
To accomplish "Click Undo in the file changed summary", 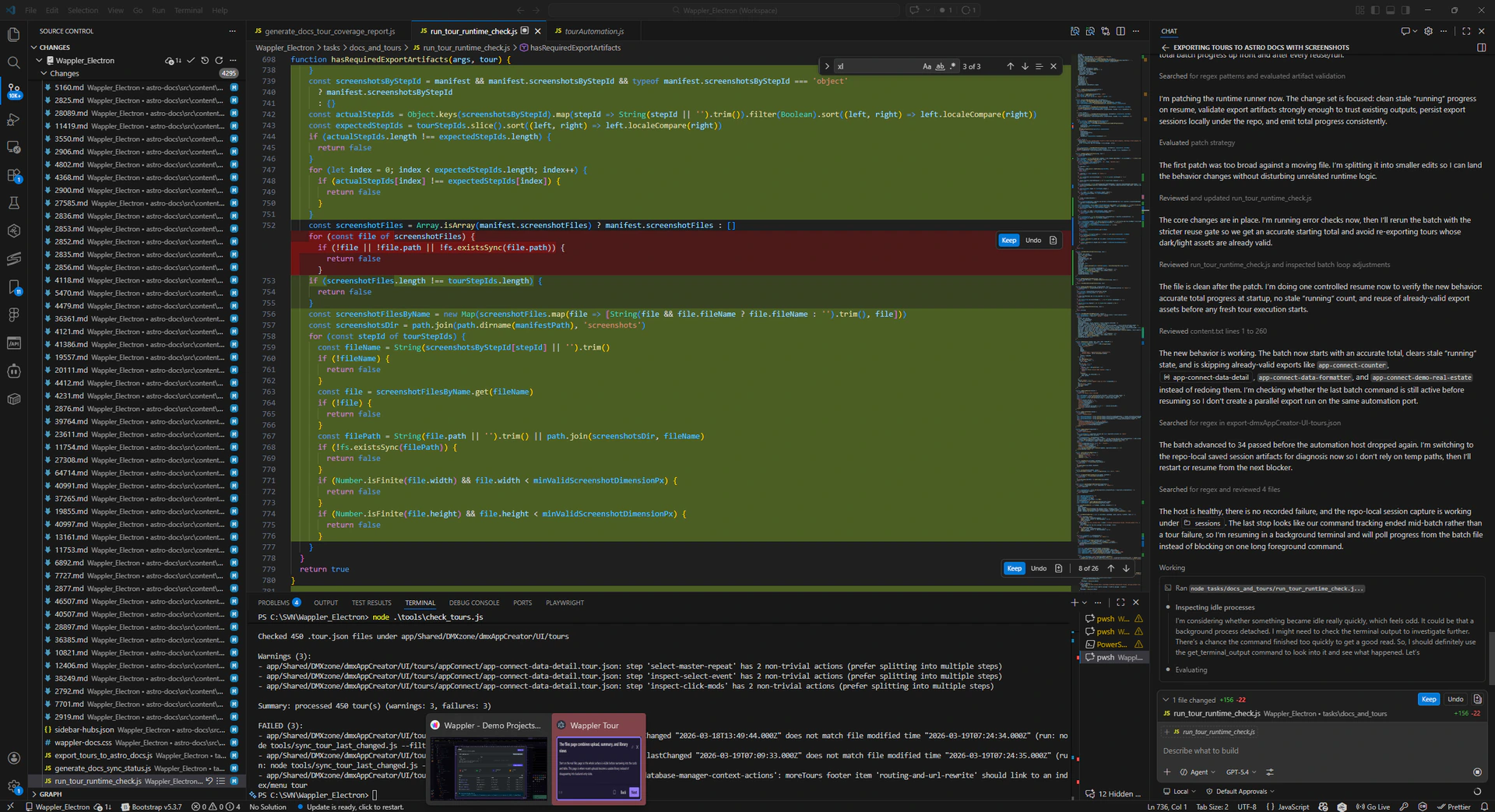I will coord(1455,699).
